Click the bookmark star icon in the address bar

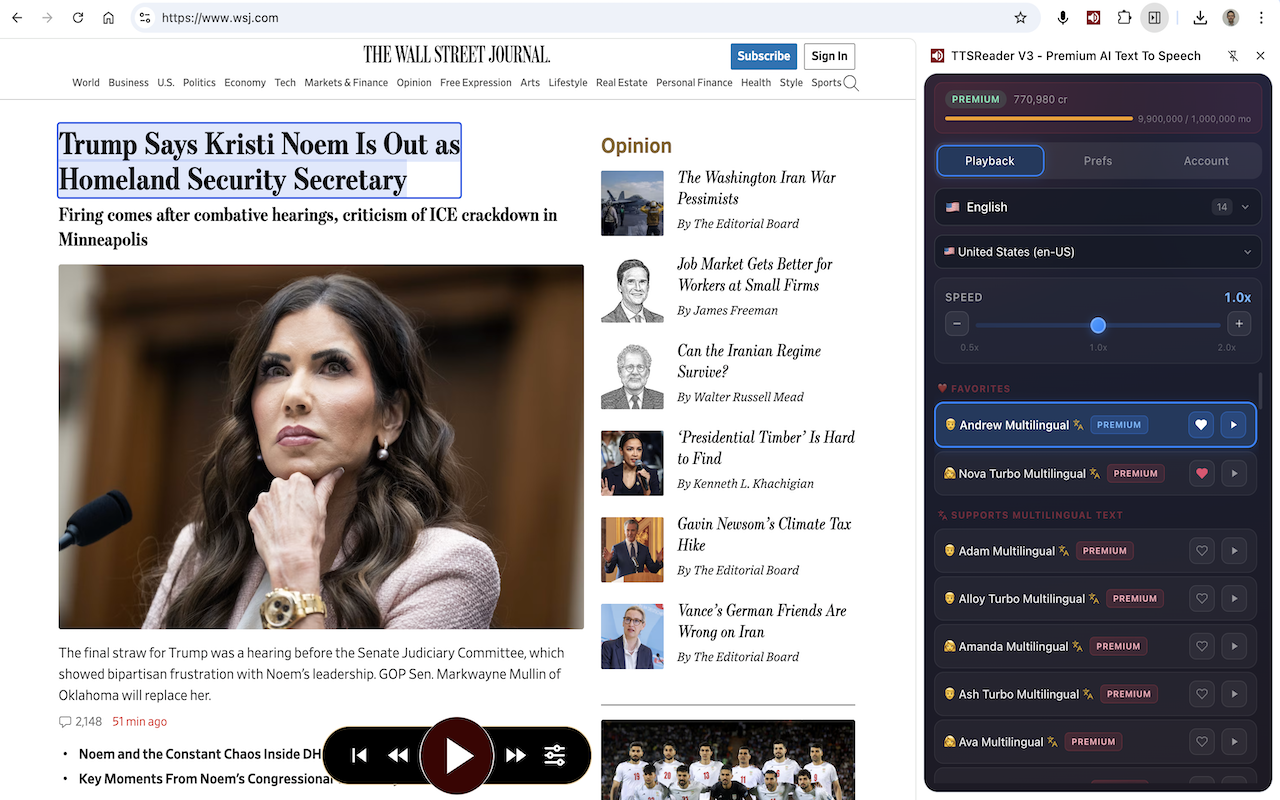coord(1020,17)
